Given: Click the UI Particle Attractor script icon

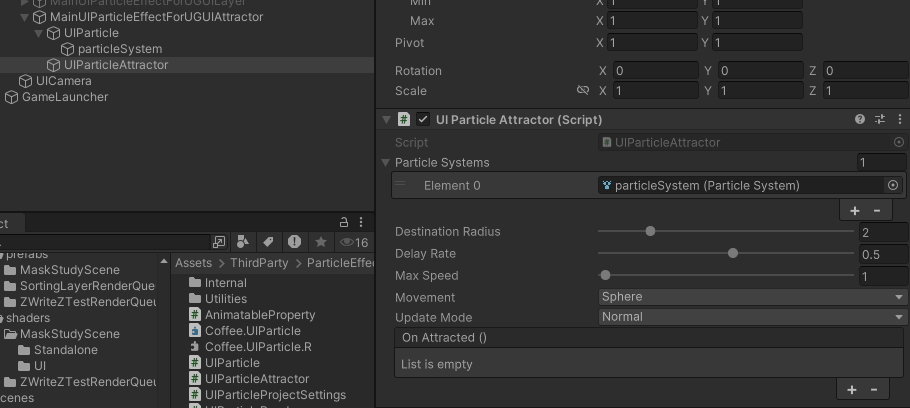Looking at the screenshot, I should pyautogui.click(x=404, y=120).
